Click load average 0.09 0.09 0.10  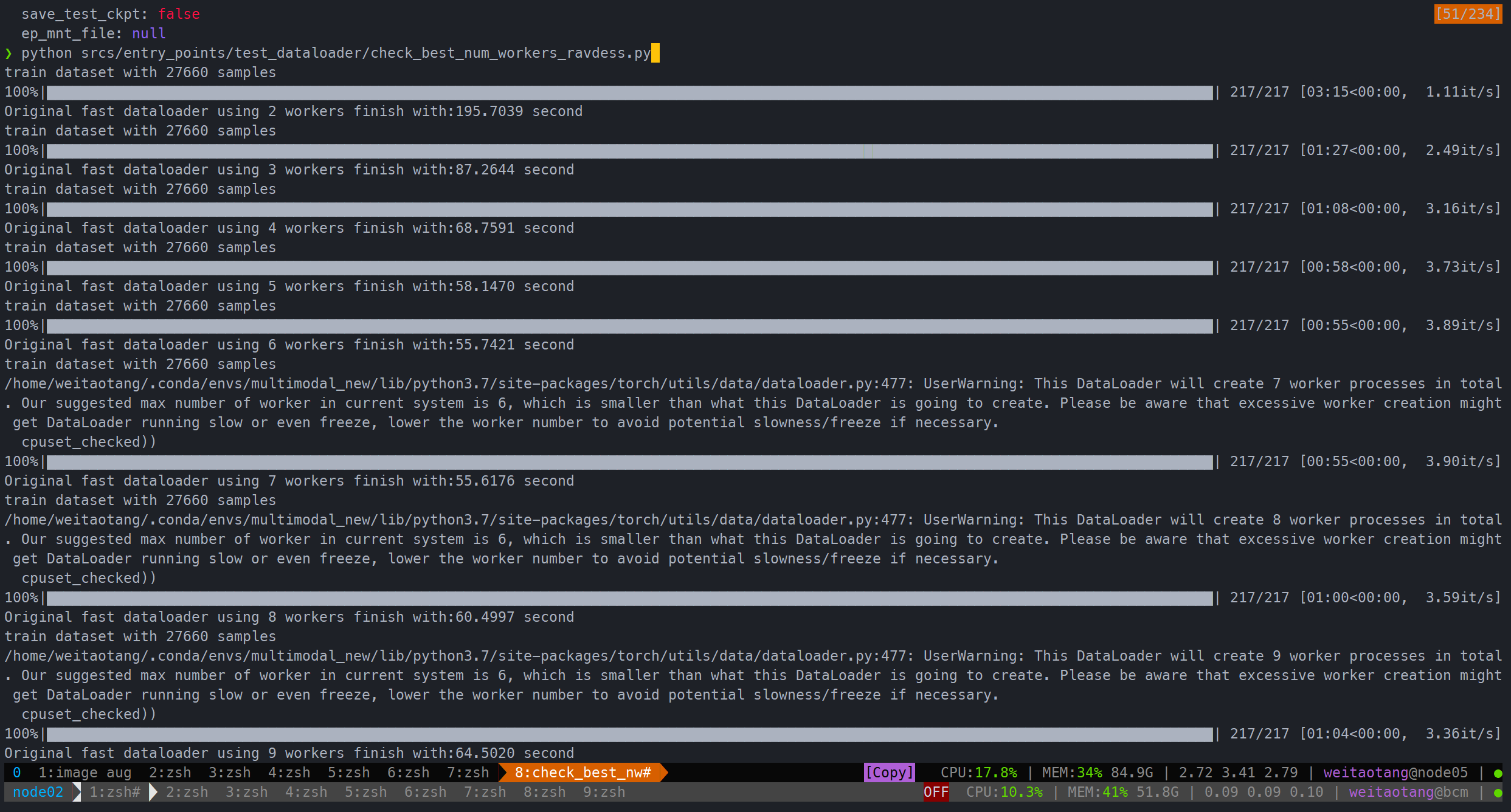coord(1264,792)
